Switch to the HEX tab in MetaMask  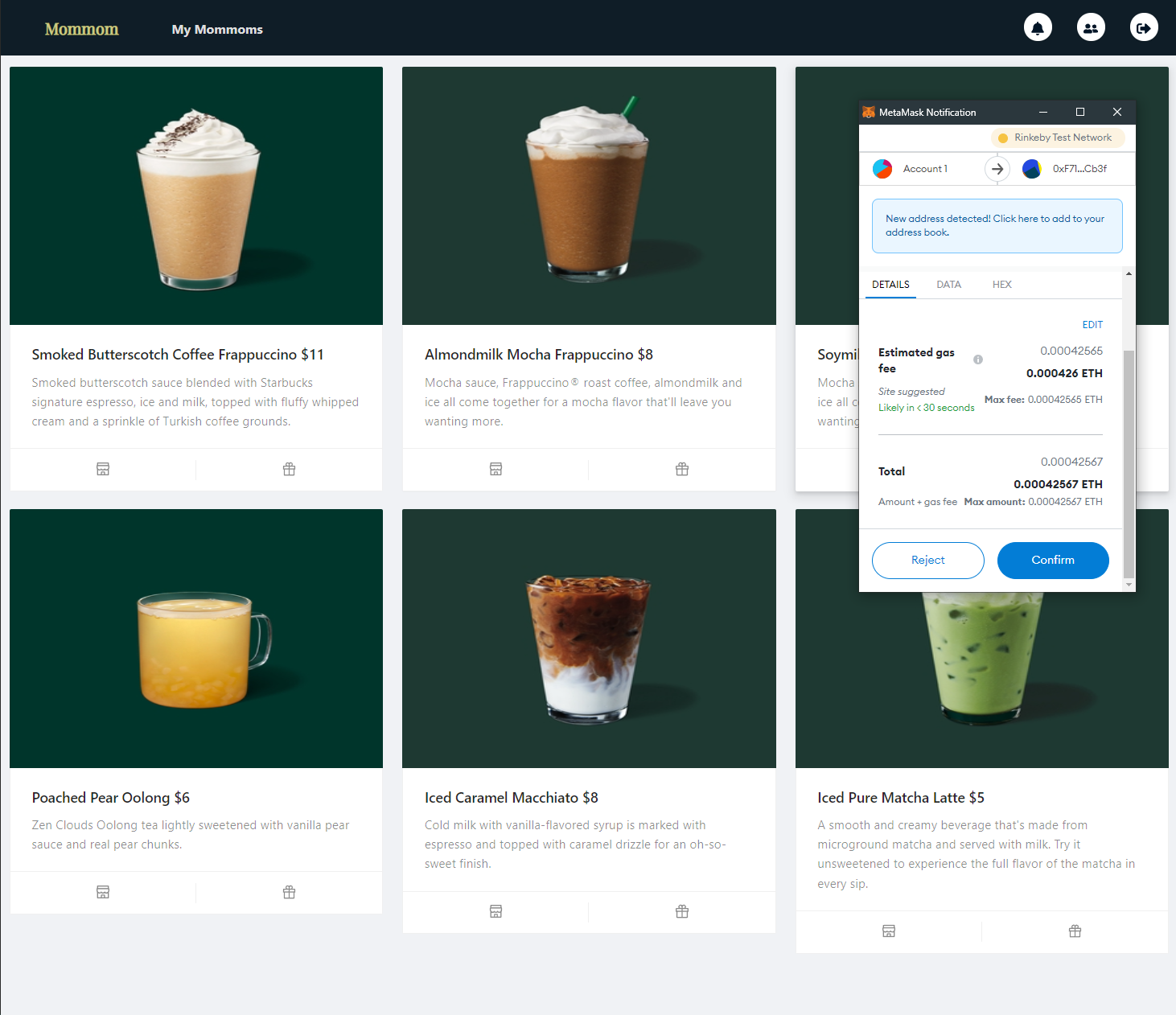1002,285
